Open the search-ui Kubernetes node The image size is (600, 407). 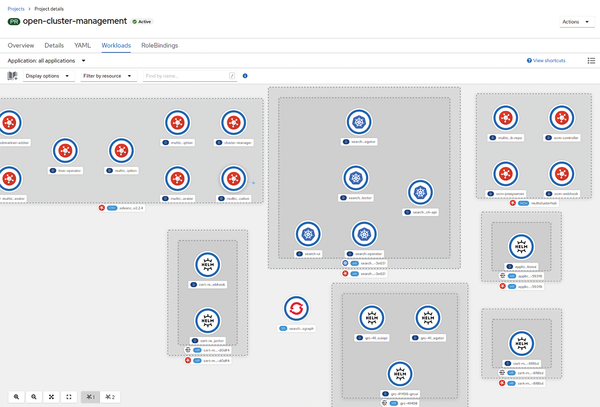click(x=308, y=234)
